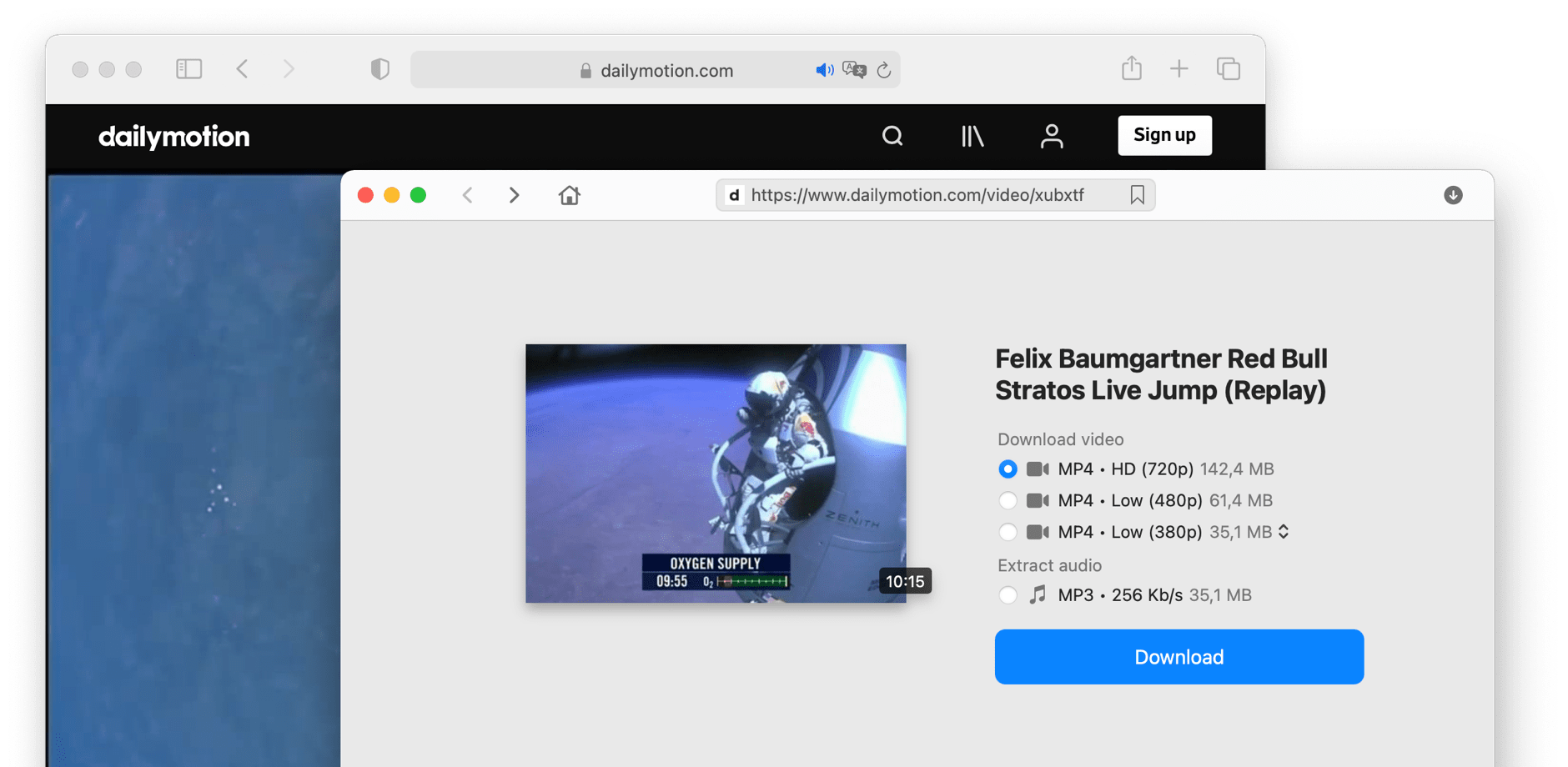The image size is (1568, 767).
Task: Open the Safari share menu
Action: [1131, 68]
